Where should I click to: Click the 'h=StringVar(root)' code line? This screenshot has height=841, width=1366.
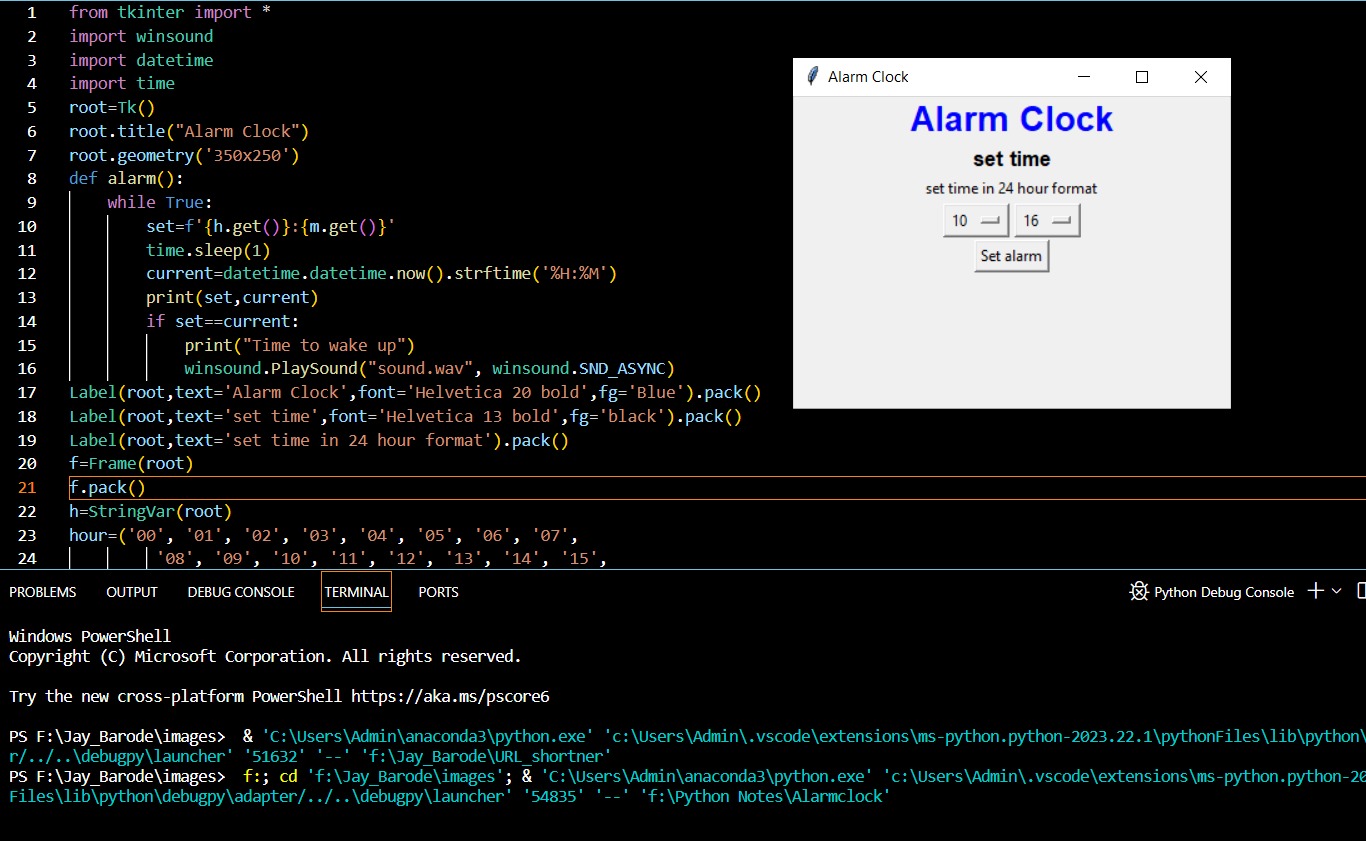coord(150,511)
